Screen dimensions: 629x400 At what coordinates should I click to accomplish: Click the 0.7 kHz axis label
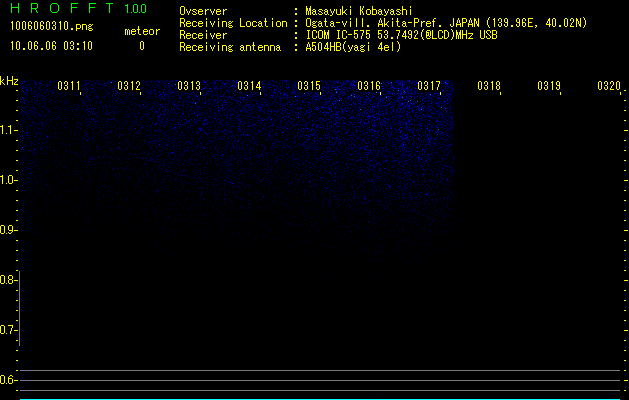pyautogui.click(x=8, y=330)
